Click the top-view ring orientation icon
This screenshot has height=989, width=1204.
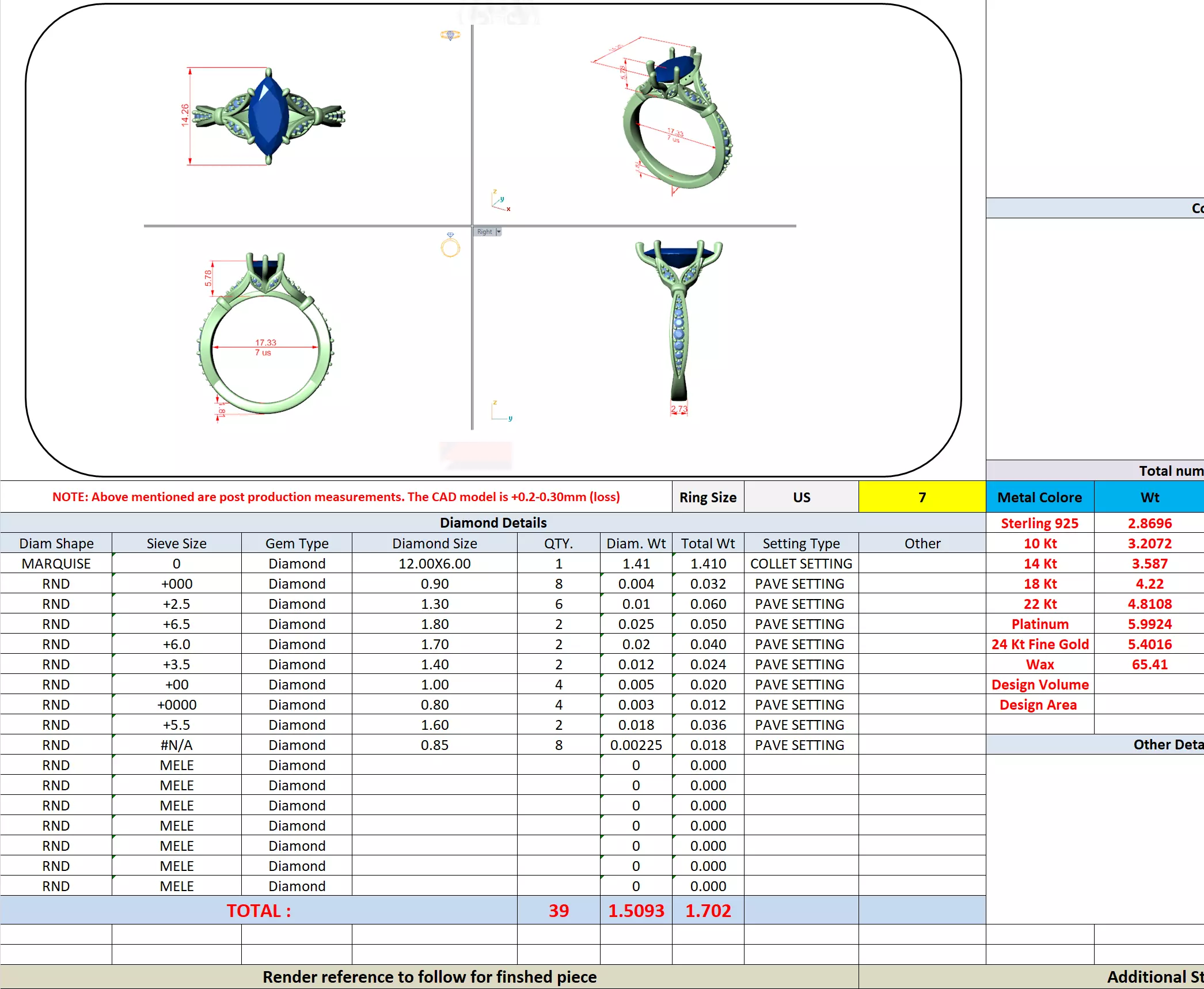pyautogui.click(x=450, y=35)
